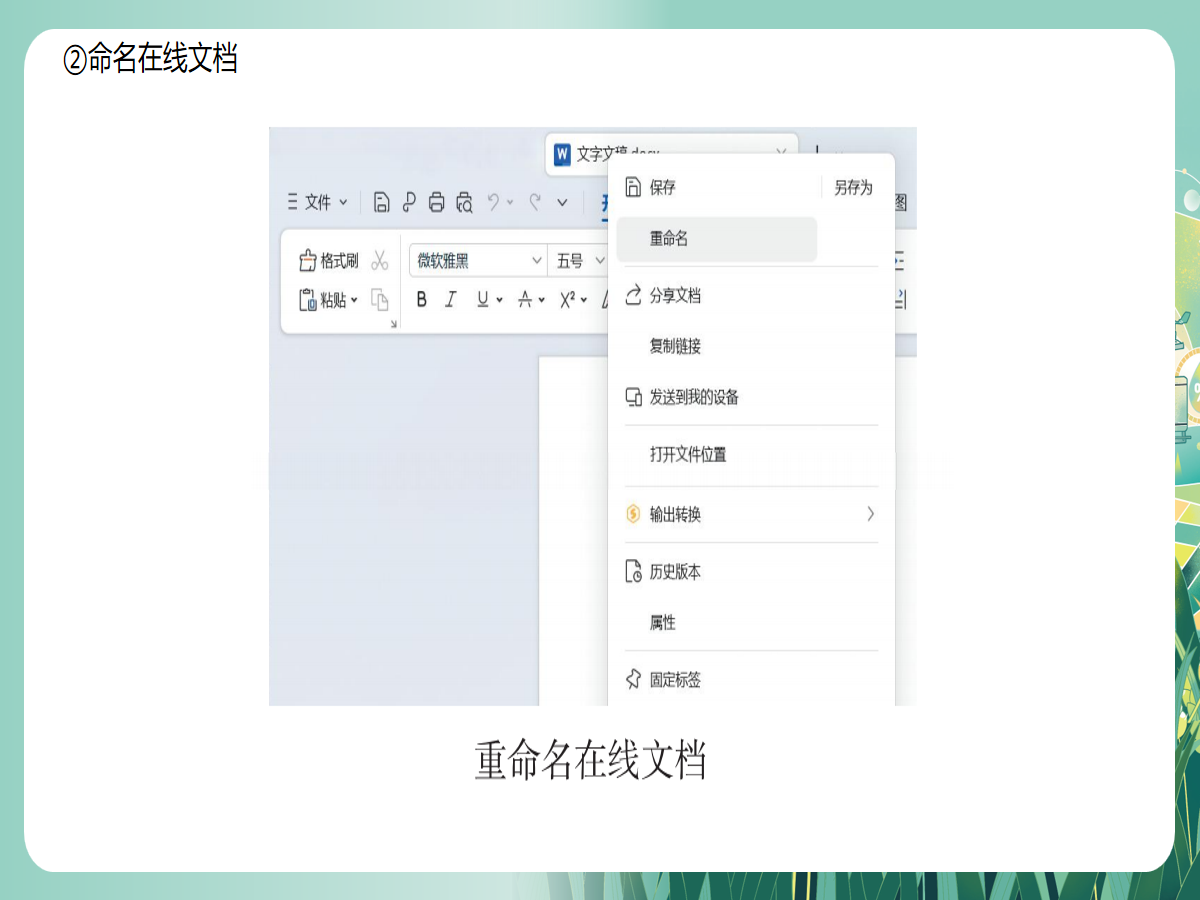Toggle underline formatting with U
The image size is (1200, 900).
[483, 299]
